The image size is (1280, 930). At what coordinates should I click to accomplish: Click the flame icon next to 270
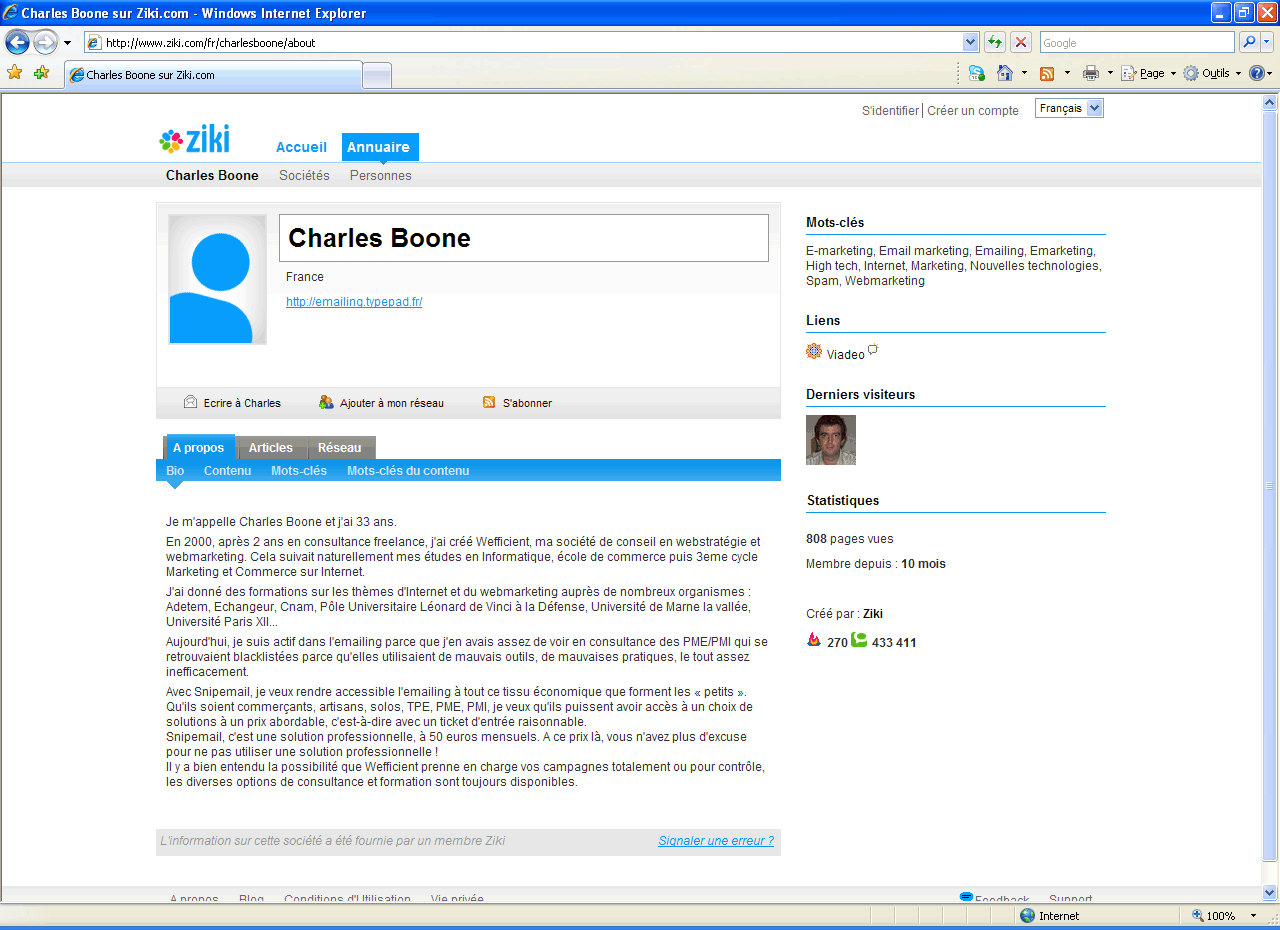coord(814,639)
